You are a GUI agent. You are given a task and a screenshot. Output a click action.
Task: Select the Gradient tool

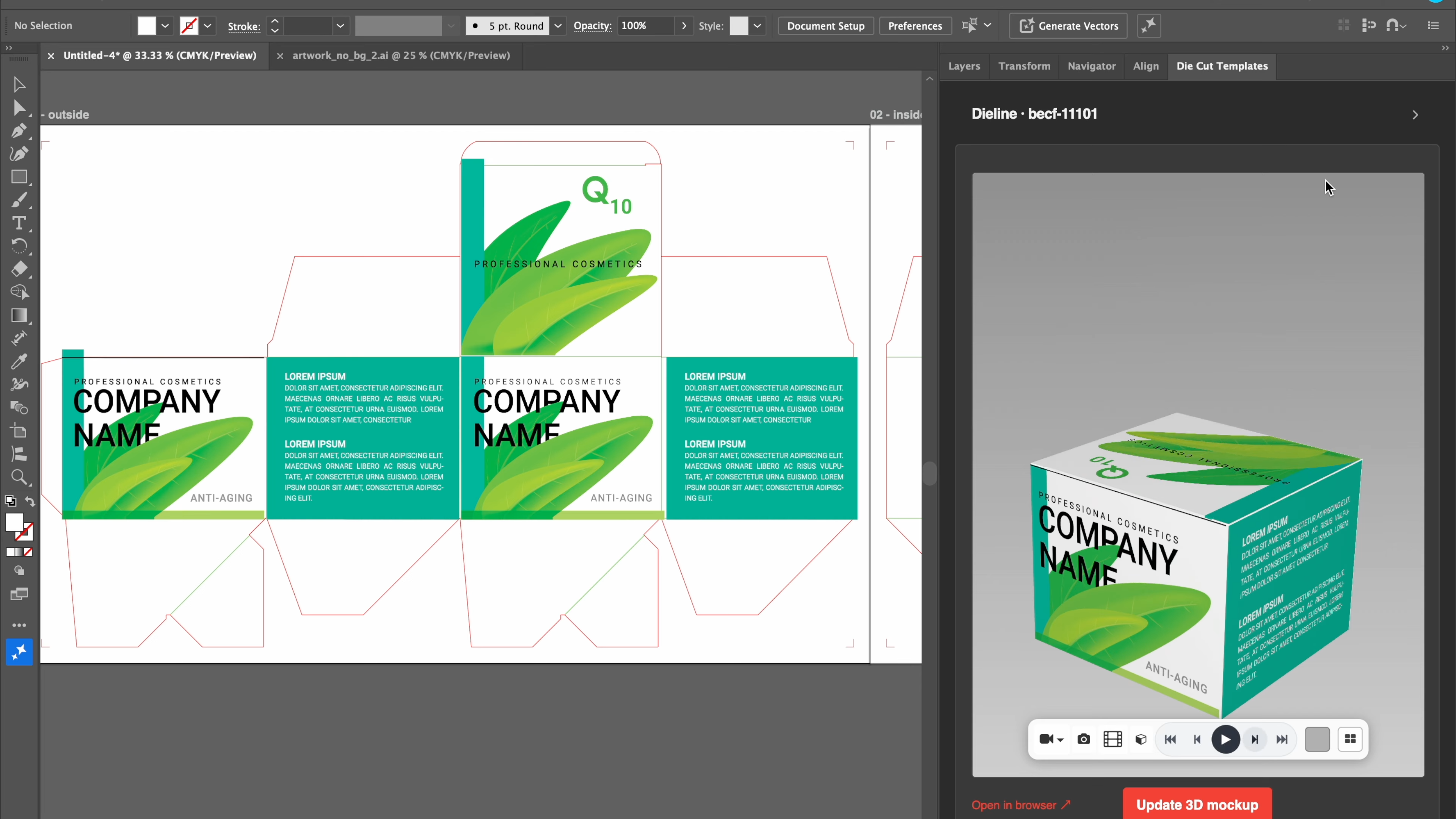click(19, 315)
